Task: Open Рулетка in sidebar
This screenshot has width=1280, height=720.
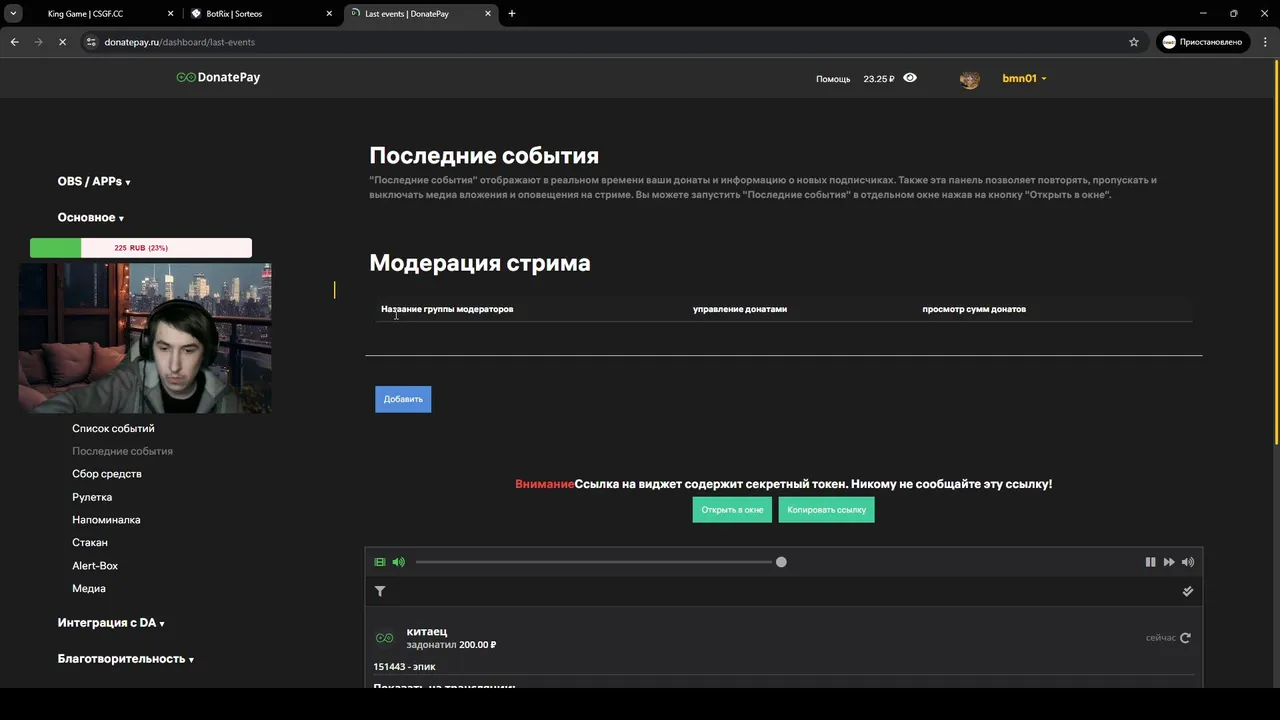Action: [92, 497]
